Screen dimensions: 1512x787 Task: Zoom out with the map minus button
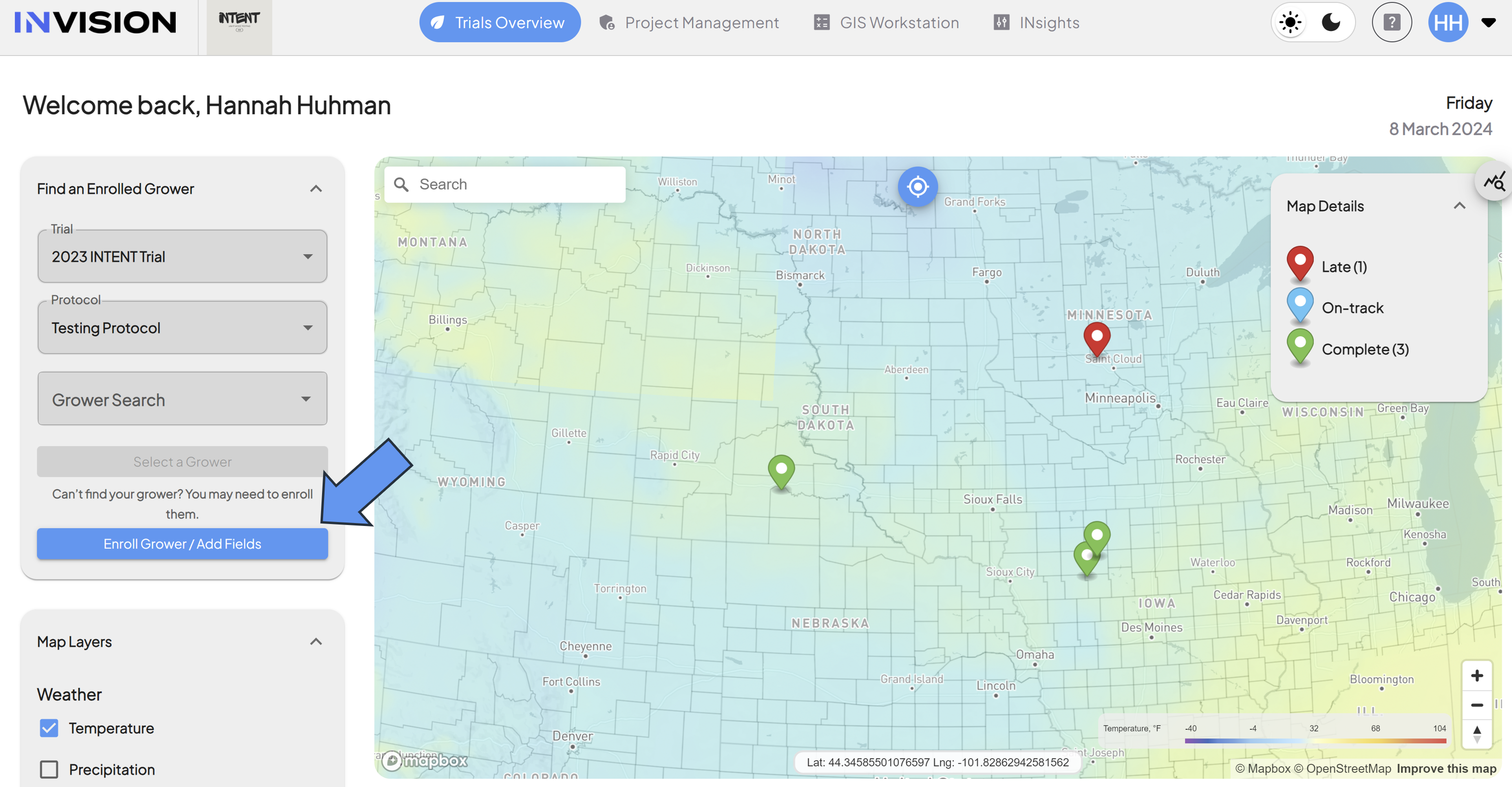pos(1477,705)
